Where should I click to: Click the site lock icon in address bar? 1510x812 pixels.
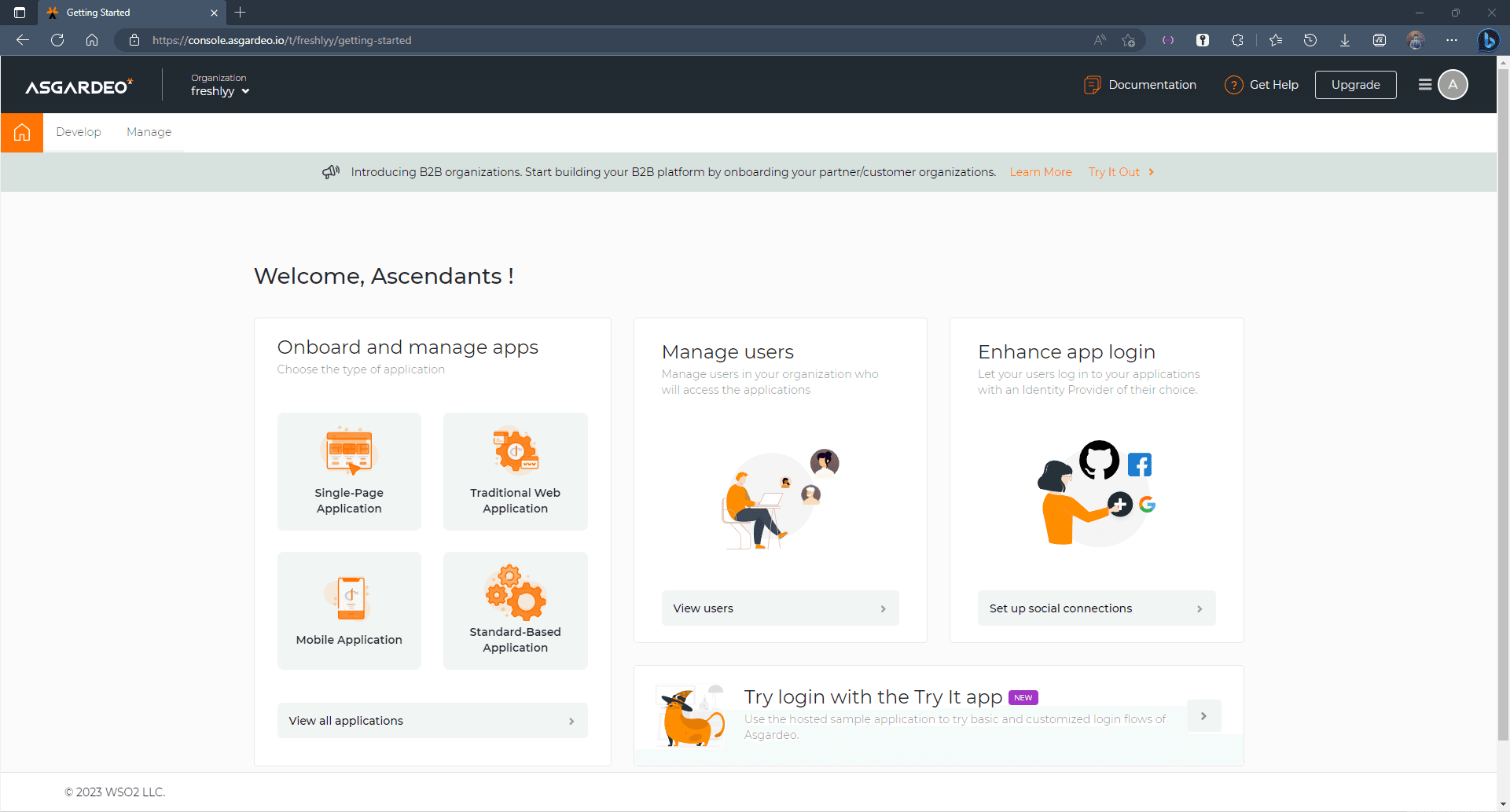tap(134, 40)
